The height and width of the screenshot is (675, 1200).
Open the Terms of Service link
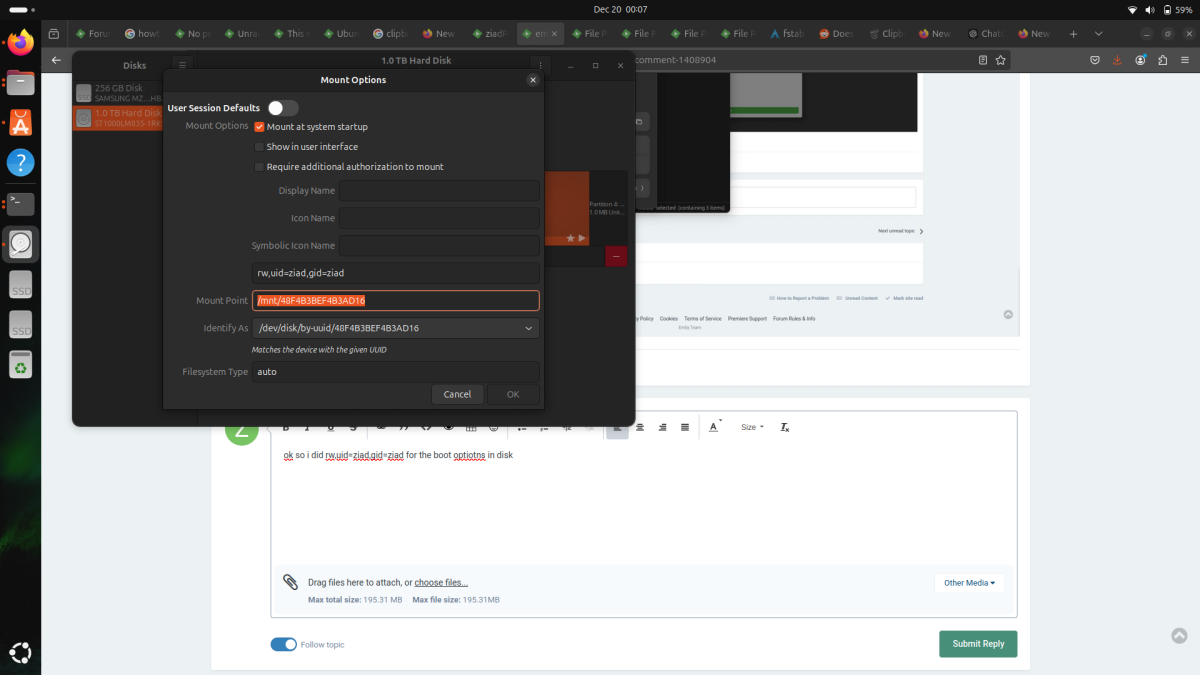[703, 318]
